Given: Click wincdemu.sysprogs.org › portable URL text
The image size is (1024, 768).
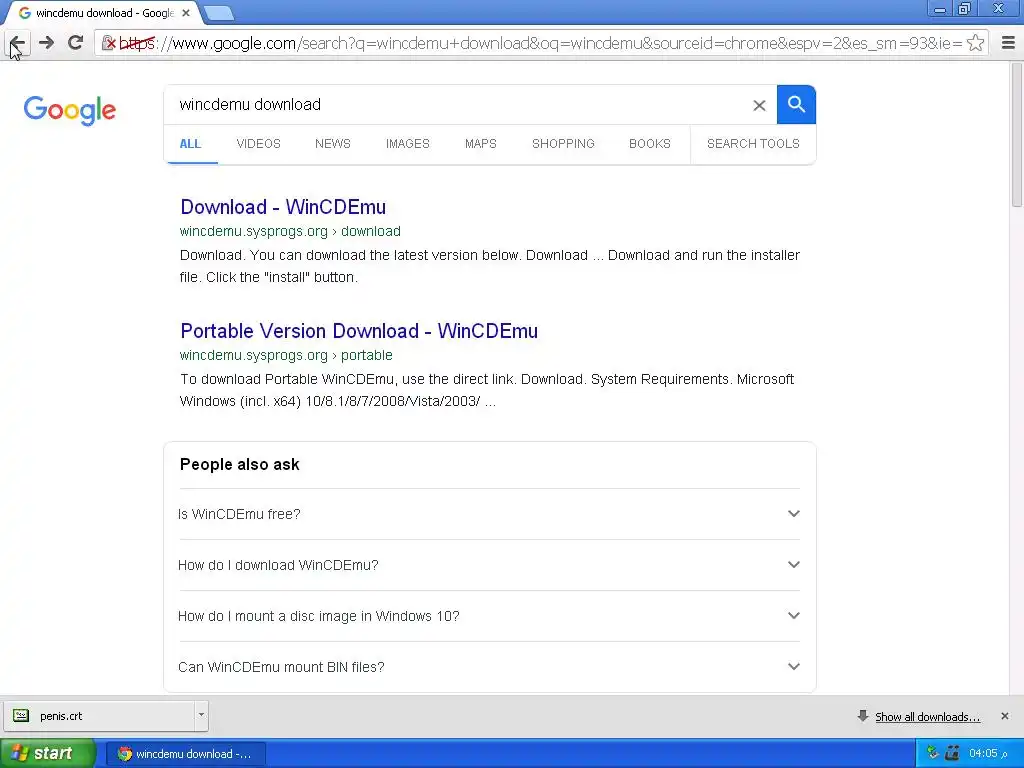Looking at the screenshot, I should [286, 355].
